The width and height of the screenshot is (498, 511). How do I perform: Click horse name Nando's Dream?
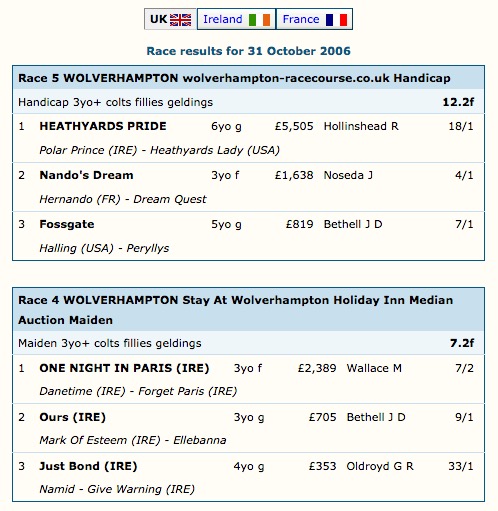tap(86, 175)
